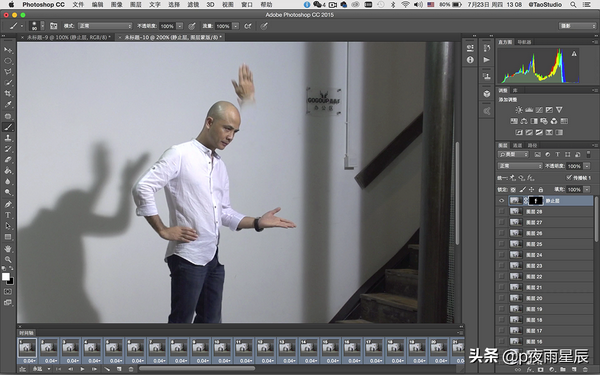Select the Move tool in the toolbox

[x=8, y=50]
